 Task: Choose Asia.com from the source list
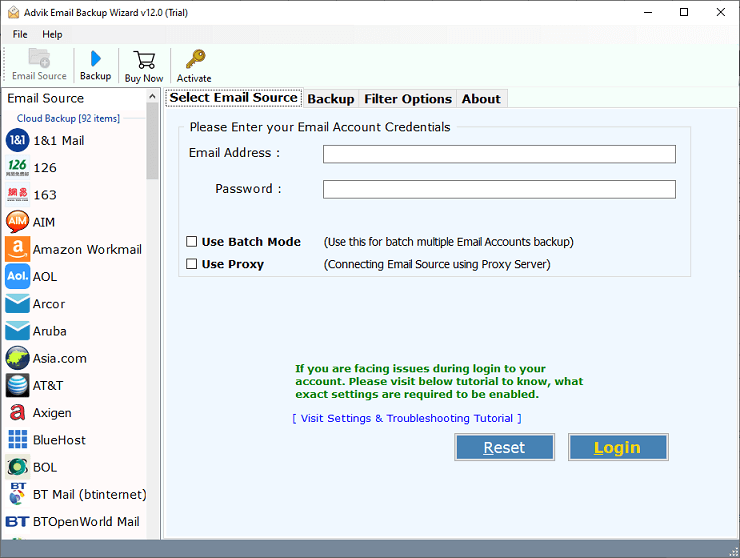59,358
